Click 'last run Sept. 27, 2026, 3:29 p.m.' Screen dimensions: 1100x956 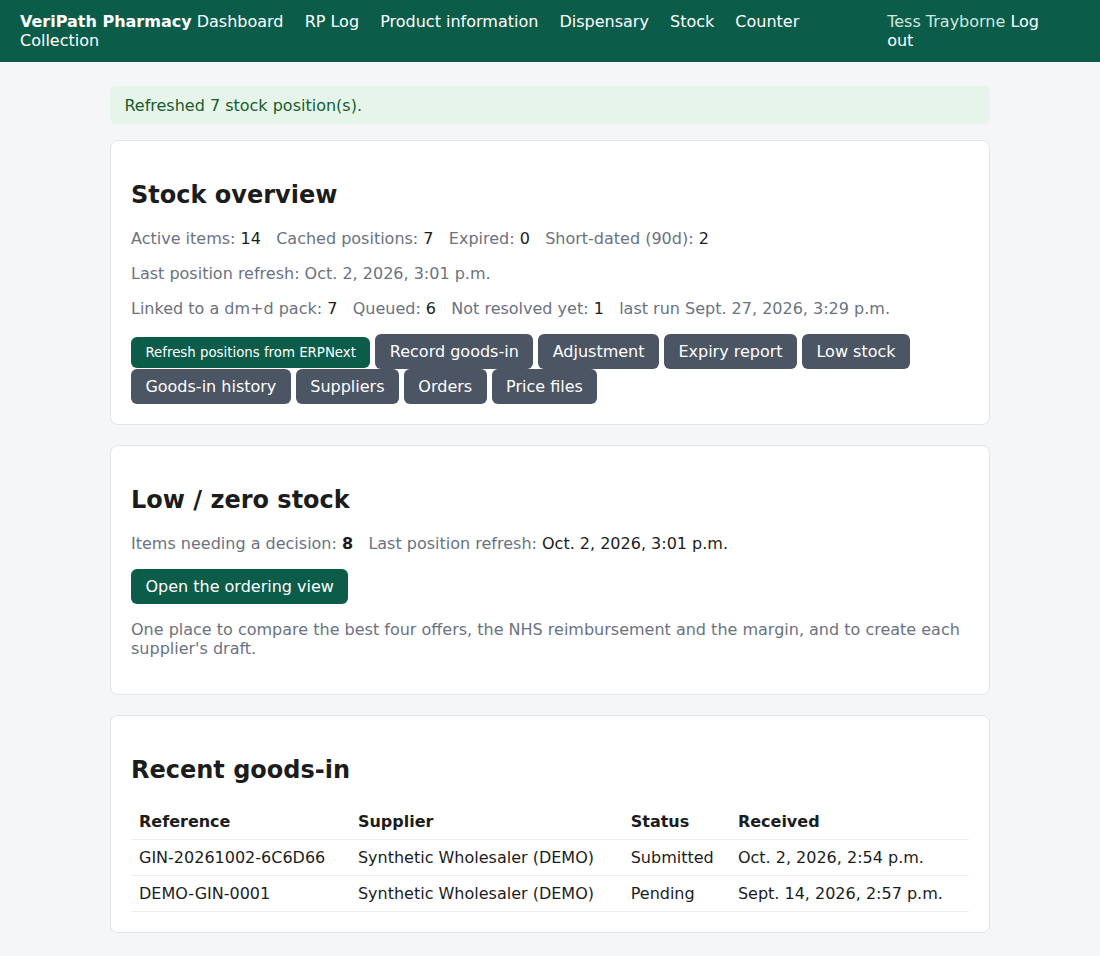tap(754, 309)
